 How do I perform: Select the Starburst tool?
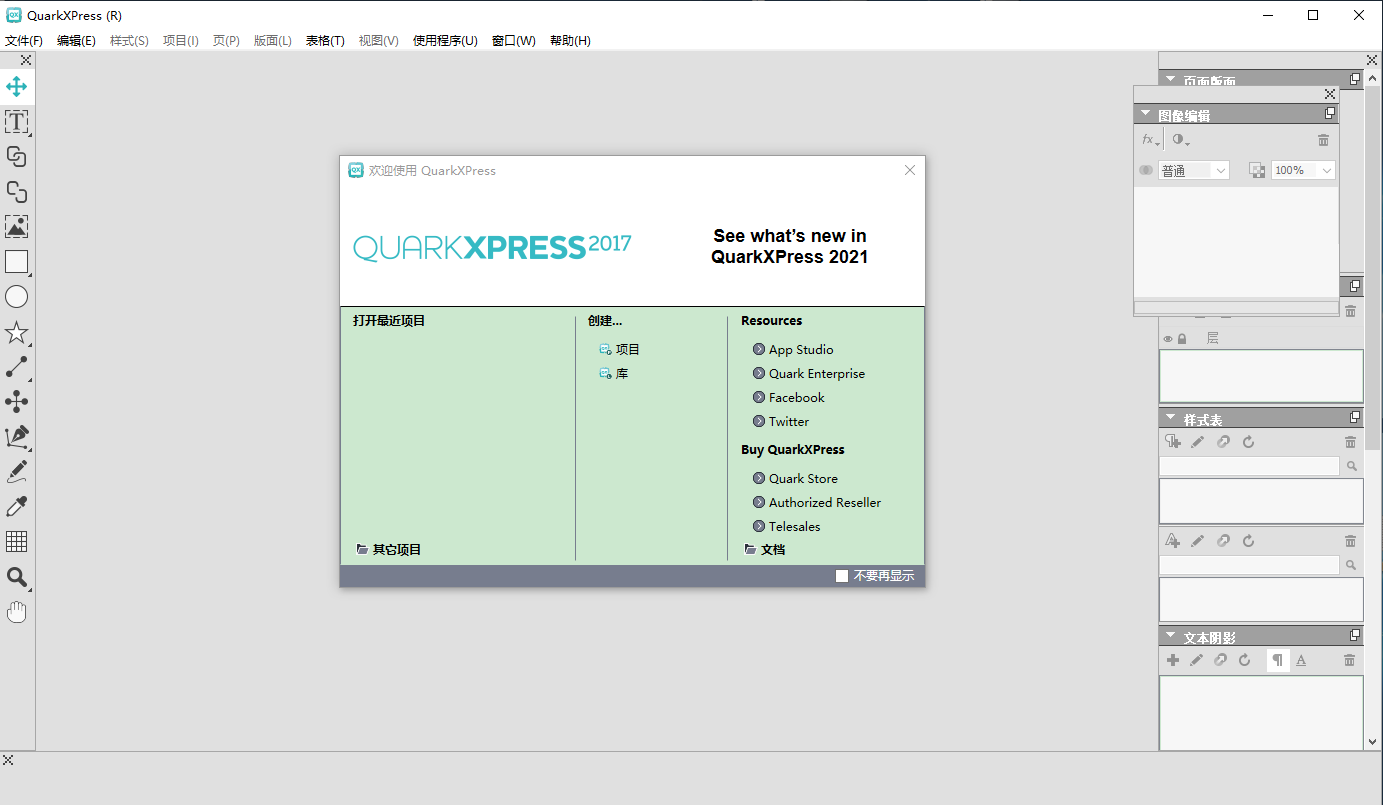click(16, 332)
